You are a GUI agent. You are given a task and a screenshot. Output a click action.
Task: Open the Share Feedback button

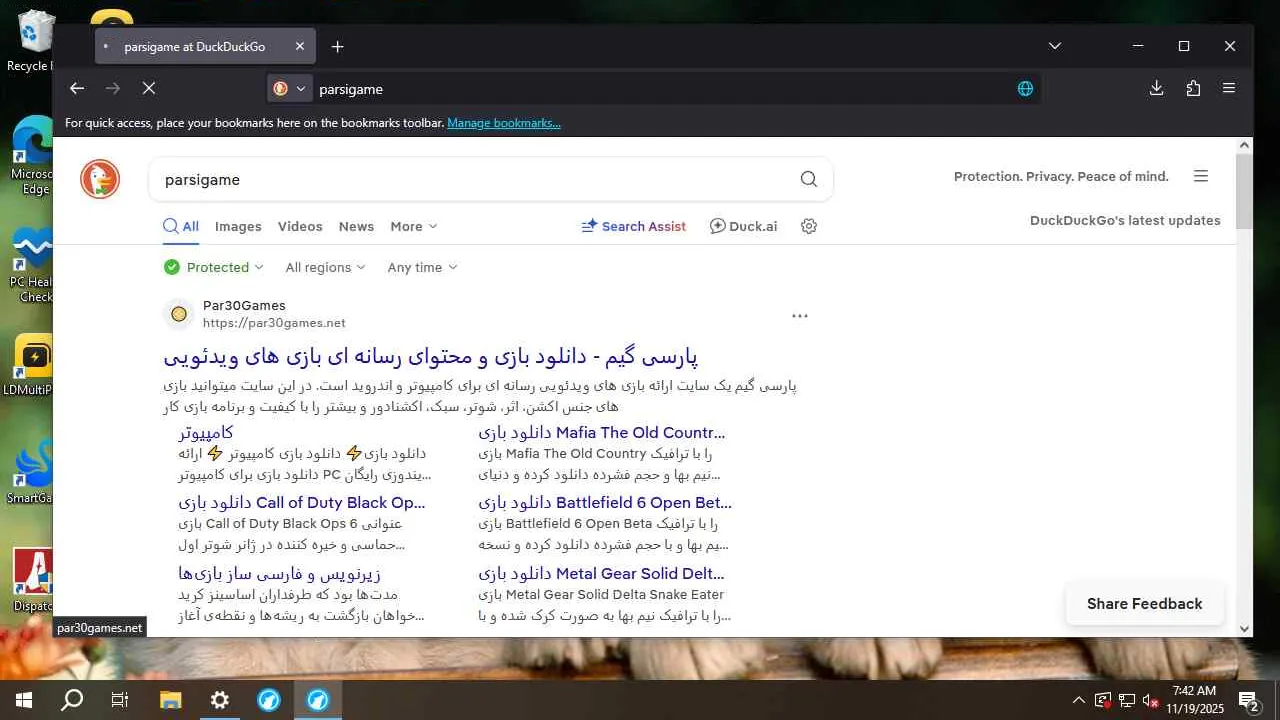1145,604
